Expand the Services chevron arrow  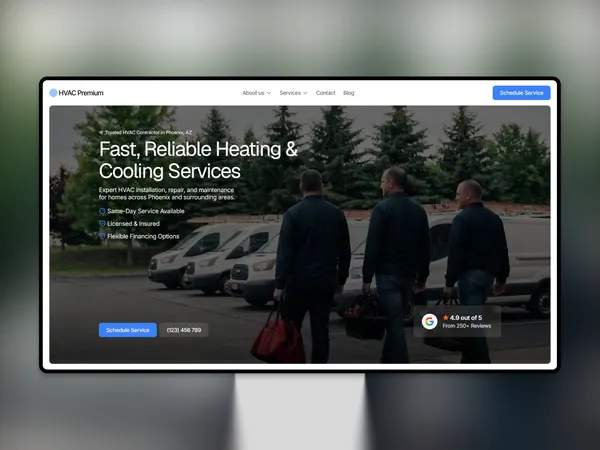click(x=305, y=93)
